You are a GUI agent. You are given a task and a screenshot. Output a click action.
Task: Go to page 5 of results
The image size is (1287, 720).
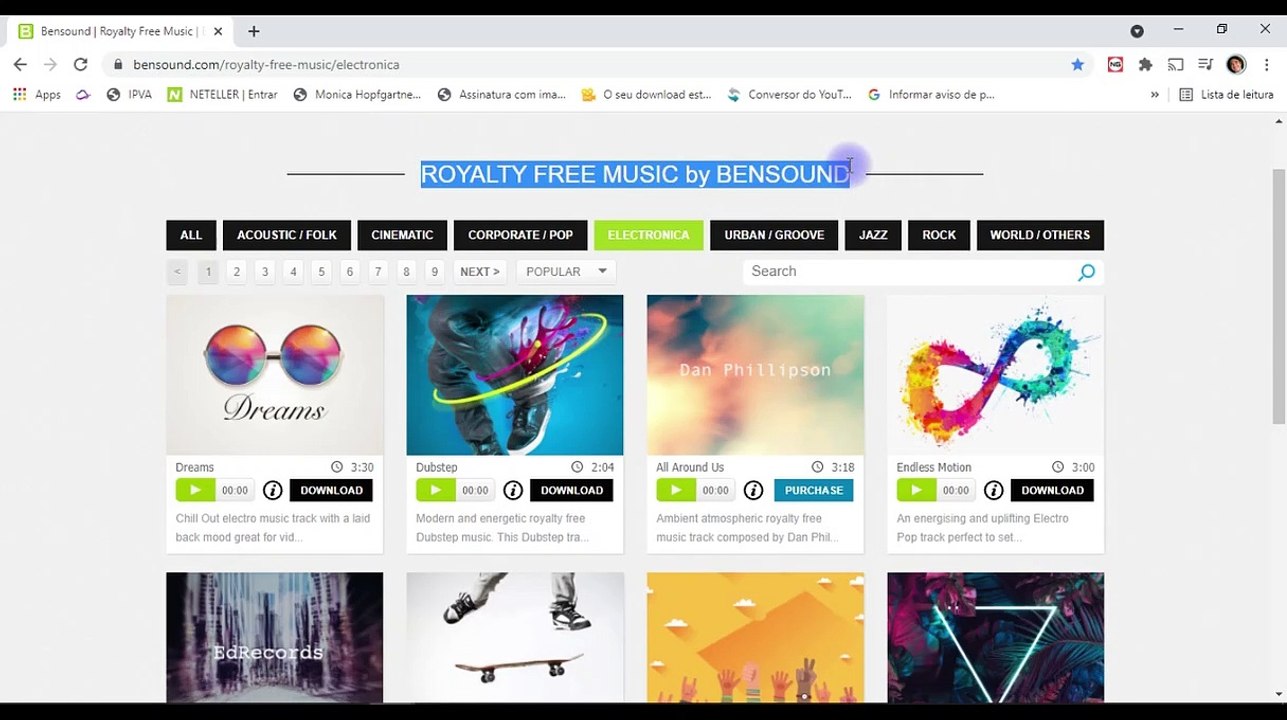[321, 271]
